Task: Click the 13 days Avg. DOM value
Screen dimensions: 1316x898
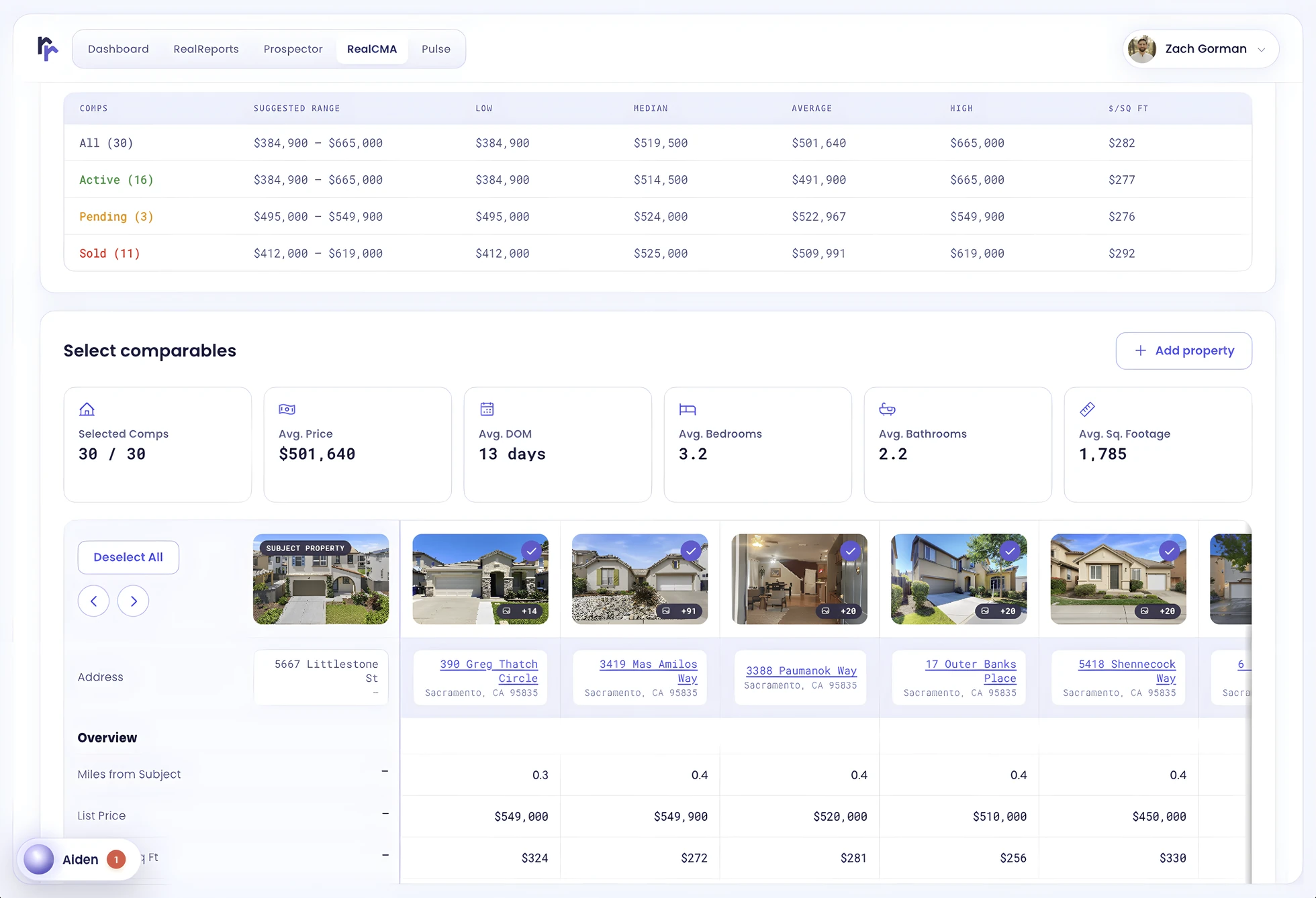Action: 512,454
